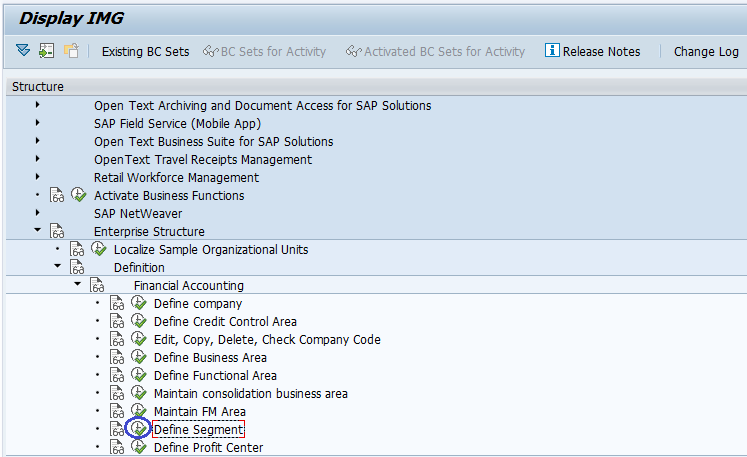
Task: Execute Maintain FM Area activity icon
Action: 139,410
